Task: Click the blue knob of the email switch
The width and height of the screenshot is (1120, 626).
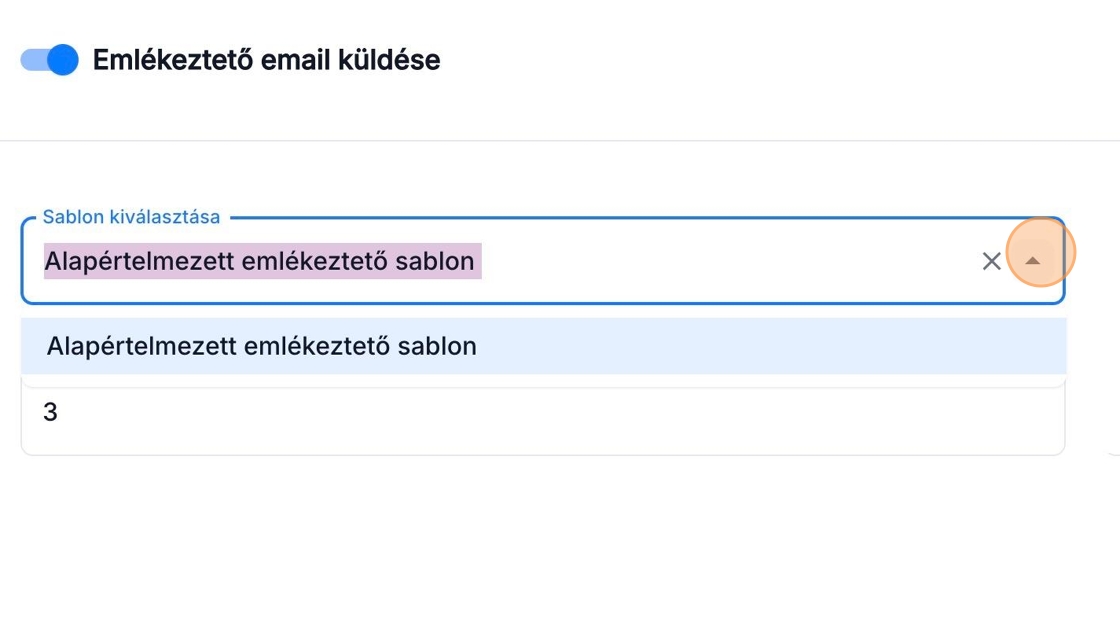Action: 62,60
